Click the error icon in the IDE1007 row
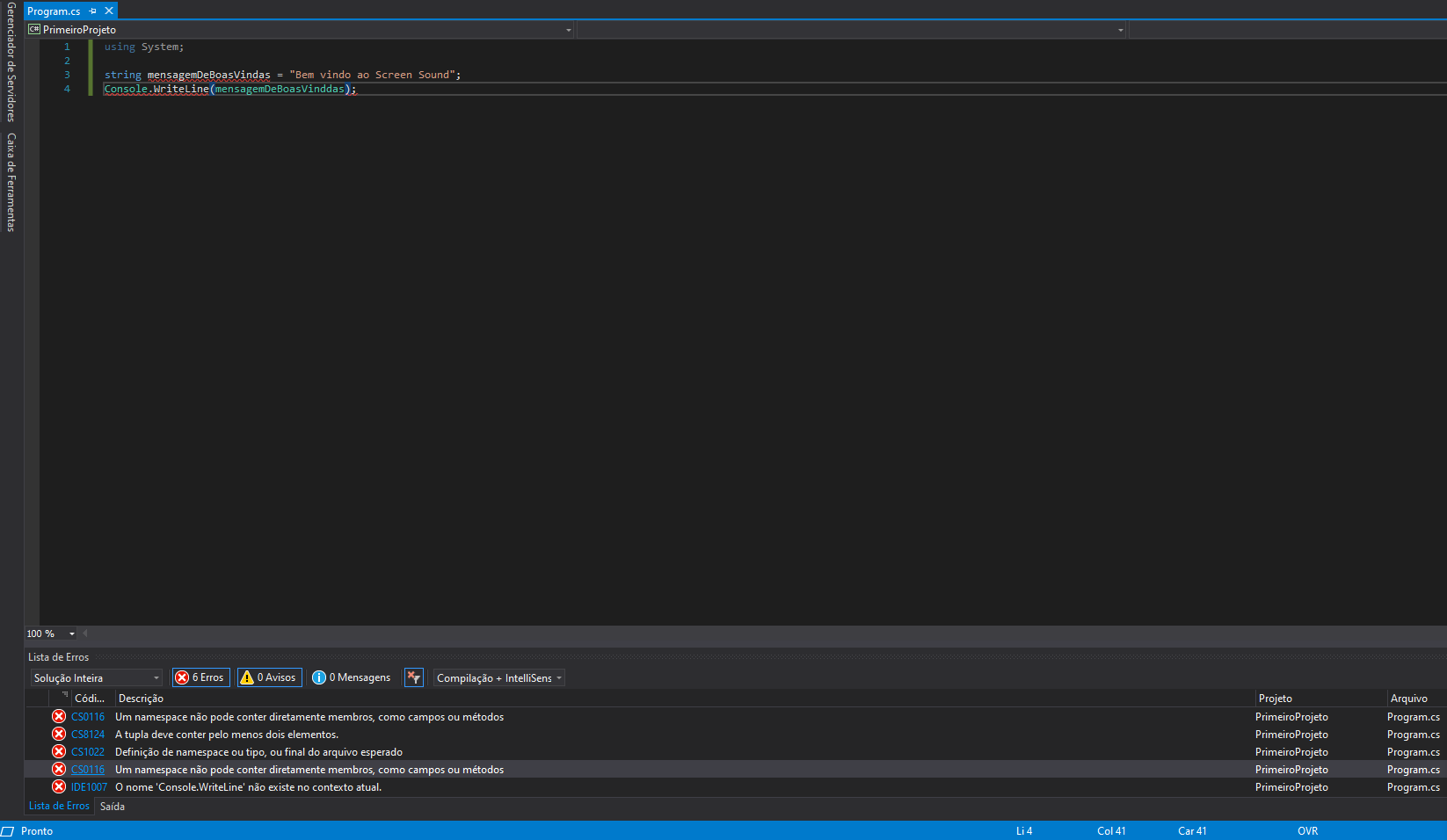The width and height of the screenshot is (1447, 840). click(59, 786)
